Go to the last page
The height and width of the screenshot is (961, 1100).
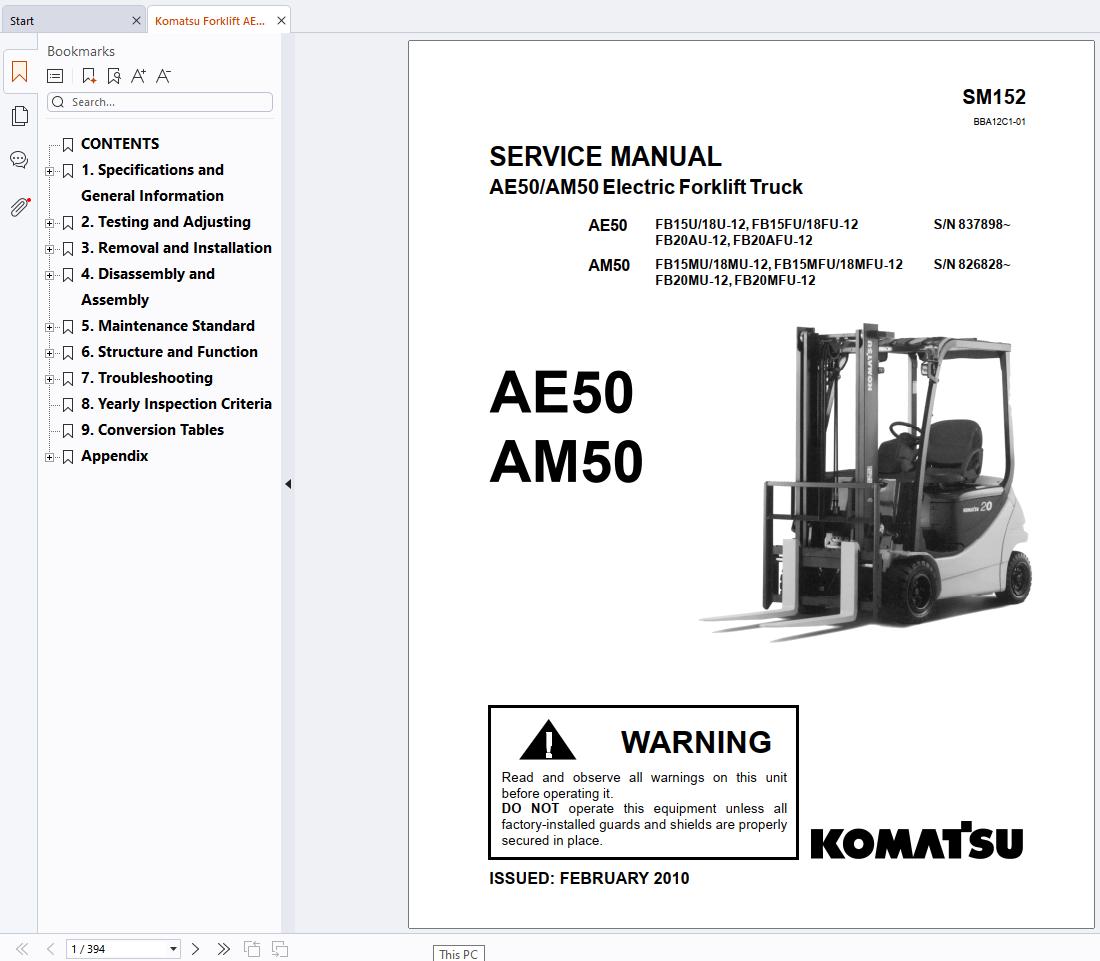pos(223,949)
